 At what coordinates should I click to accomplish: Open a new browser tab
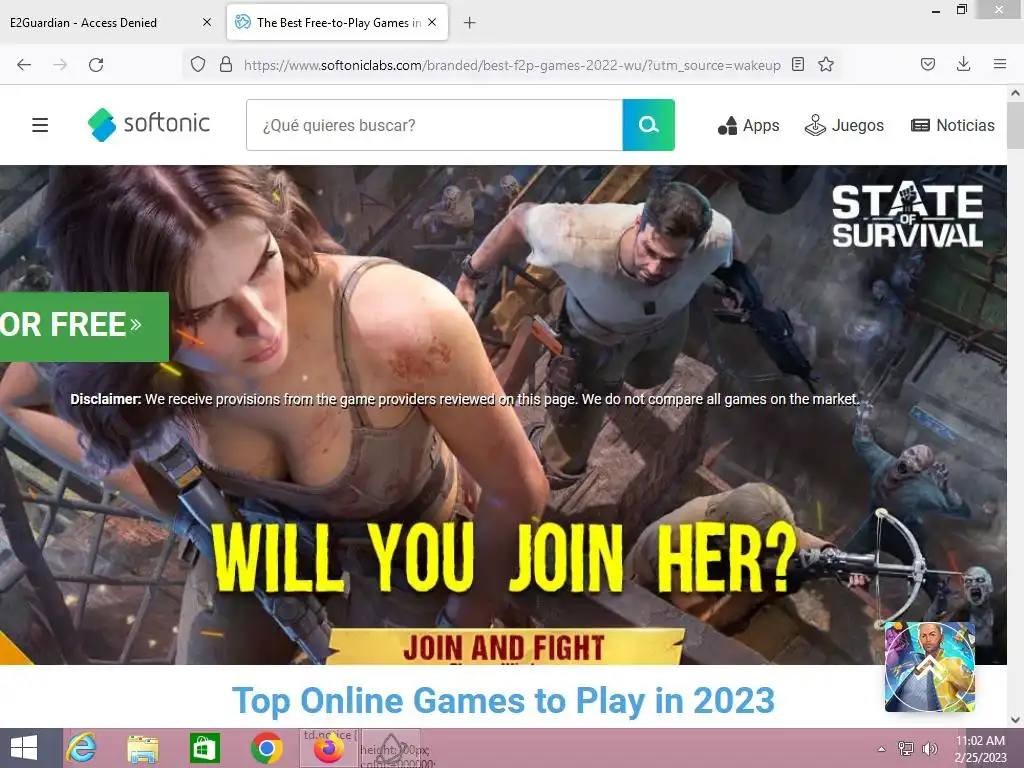(469, 23)
